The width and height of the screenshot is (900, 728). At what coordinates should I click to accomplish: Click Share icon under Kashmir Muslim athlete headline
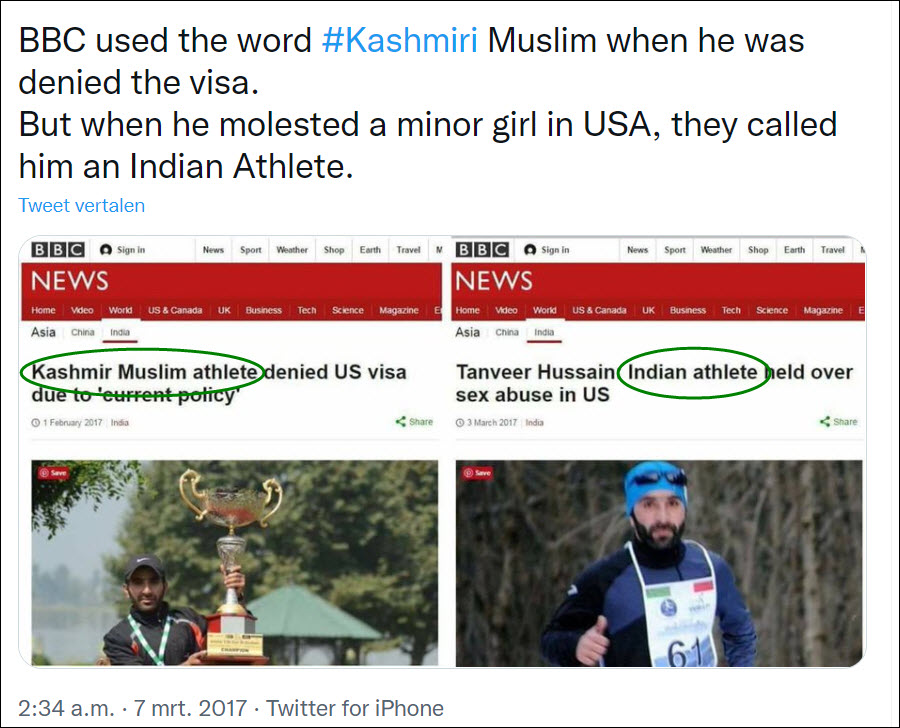[x=401, y=422]
